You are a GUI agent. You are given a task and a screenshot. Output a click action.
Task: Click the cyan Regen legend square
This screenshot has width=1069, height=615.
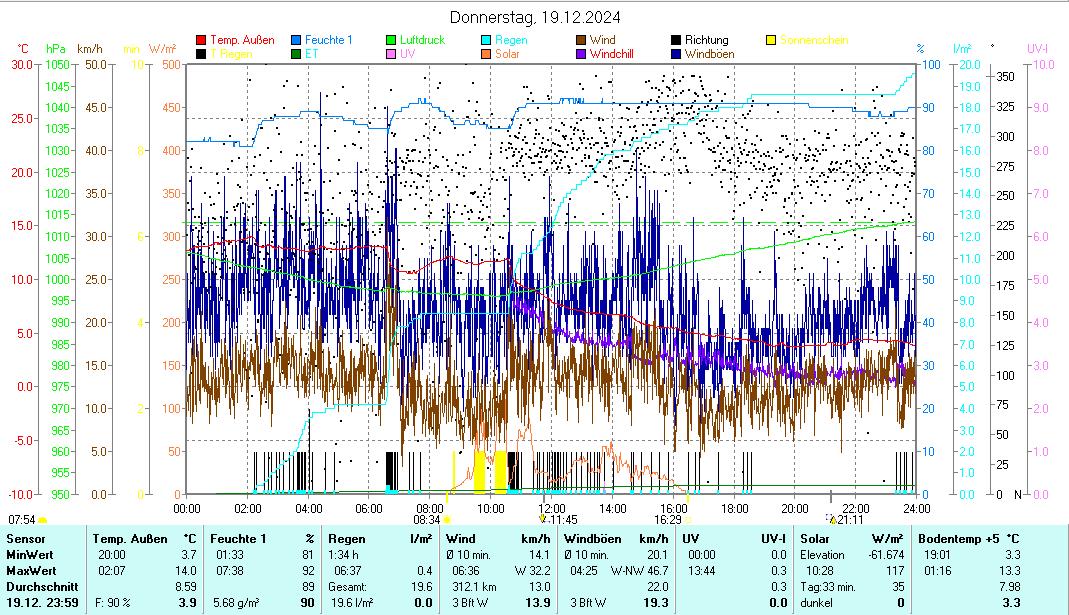pos(486,40)
